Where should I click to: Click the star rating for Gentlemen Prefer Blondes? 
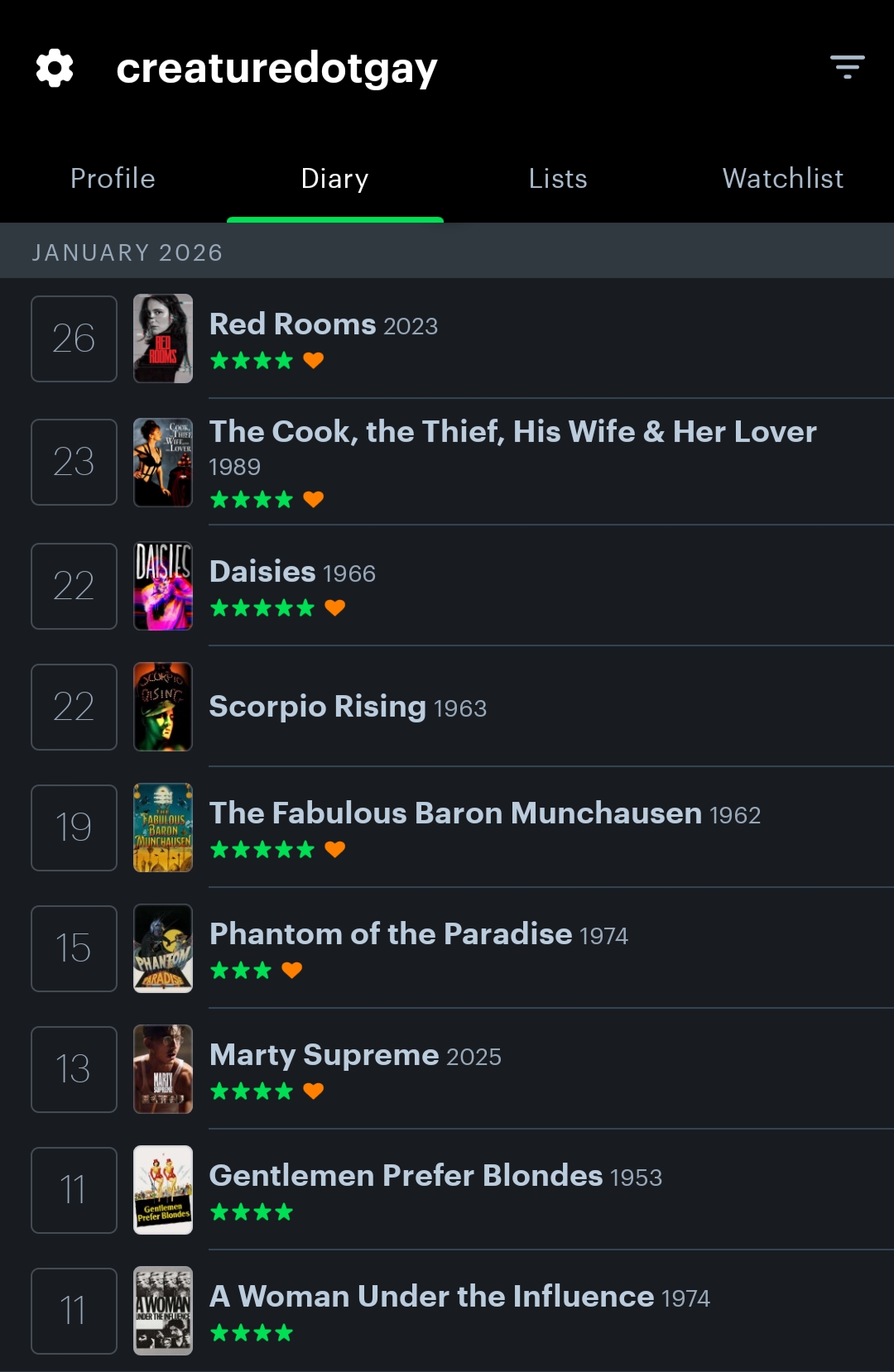(252, 1212)
